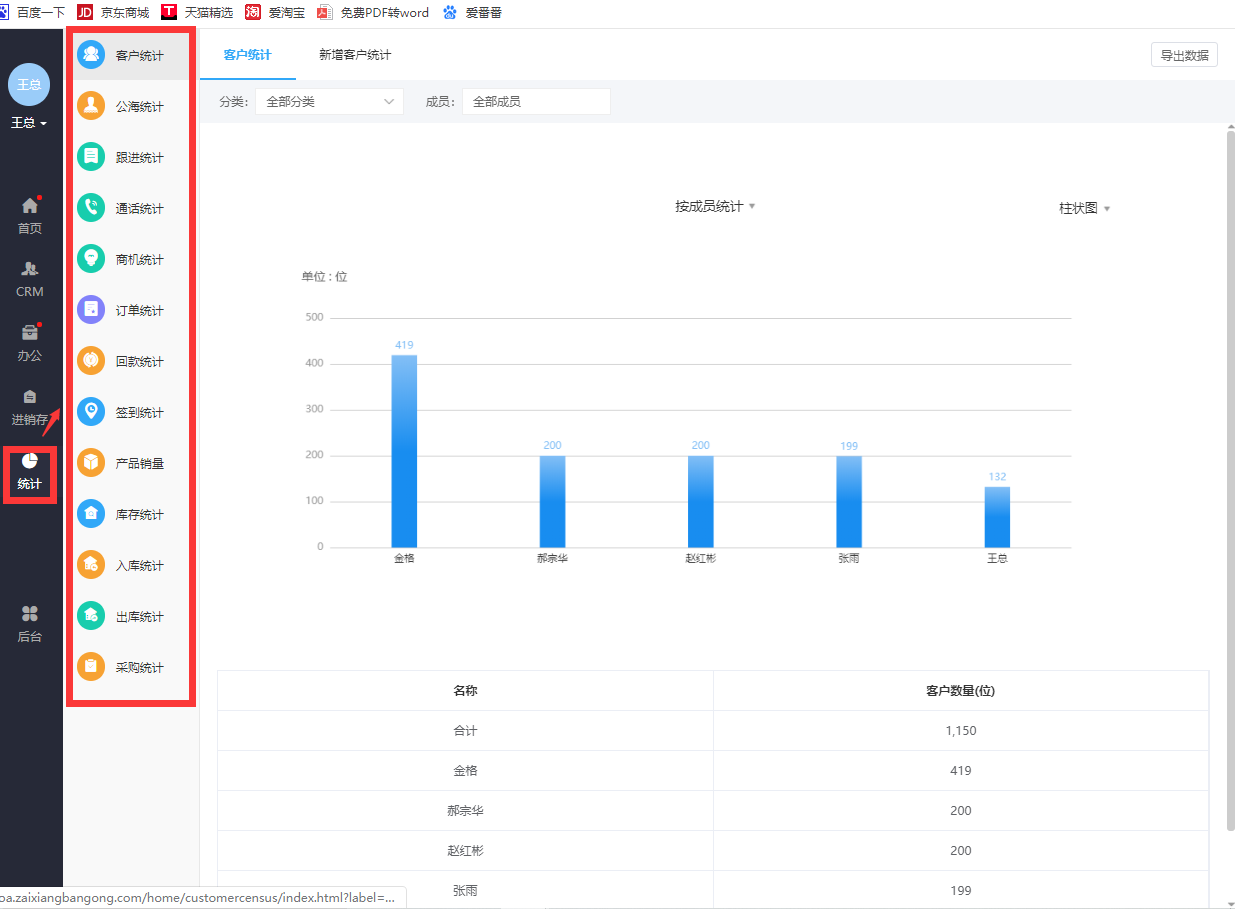Open the 王总 user name dropdown

point(29,123)
